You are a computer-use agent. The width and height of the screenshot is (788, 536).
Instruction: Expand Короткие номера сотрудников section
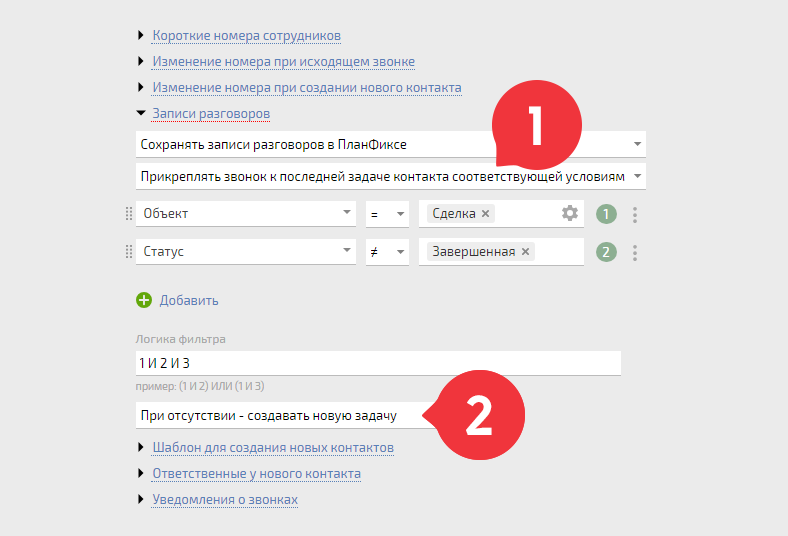pyautogui.click(x=141, y=35)
